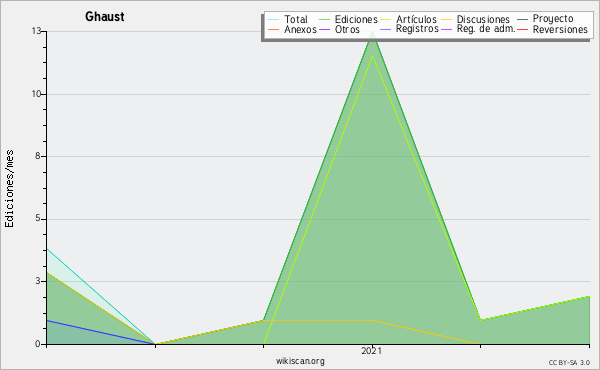Viewport: 600px width, 370px height.
Task: Click the orange line swatch beside Anexos
Action: (274, 29)
